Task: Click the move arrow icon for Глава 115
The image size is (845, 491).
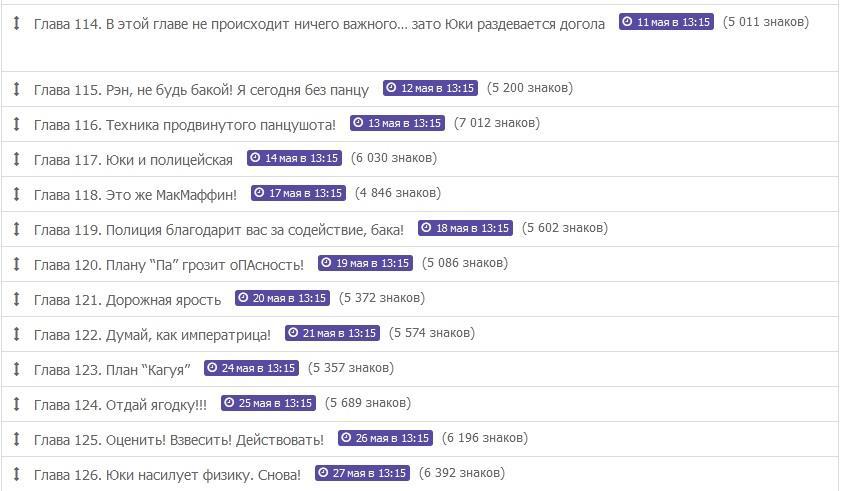Action: tap(16, 89)
